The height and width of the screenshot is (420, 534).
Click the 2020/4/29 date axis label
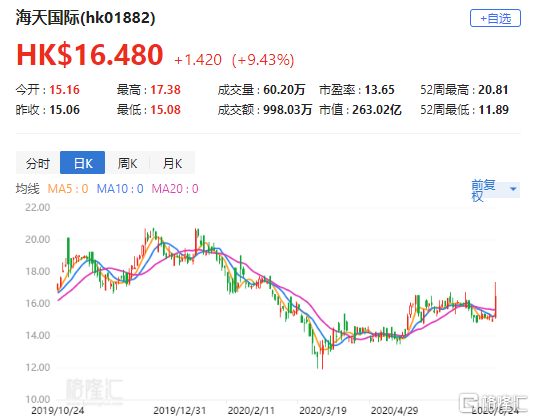pyautogui.click(x=394, y=410)
